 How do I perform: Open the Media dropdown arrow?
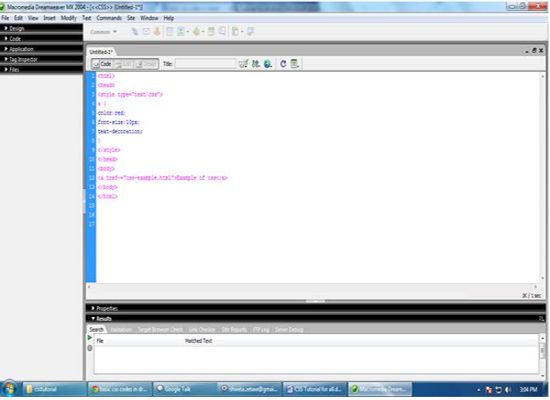pos(203,32)
